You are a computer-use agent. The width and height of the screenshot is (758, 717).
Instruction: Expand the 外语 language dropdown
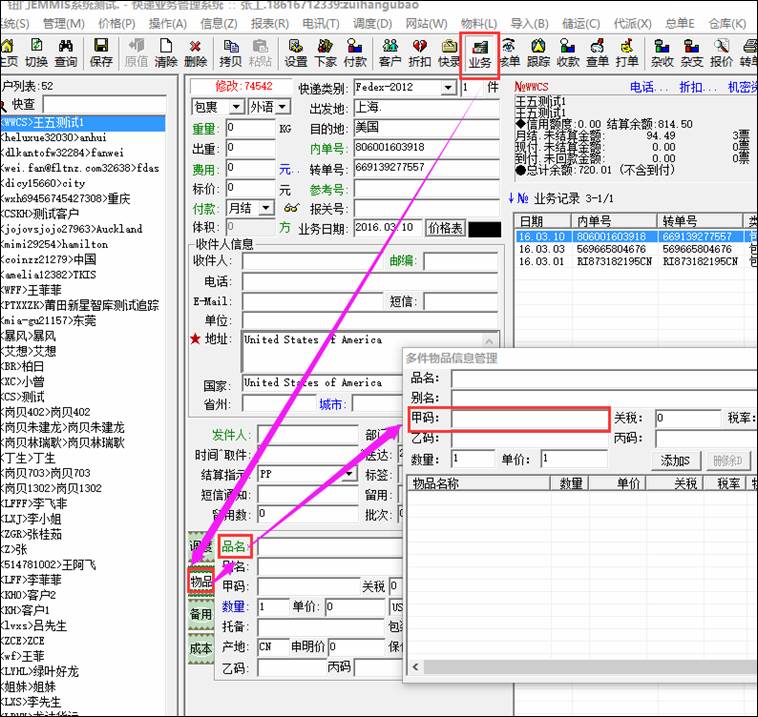[283, 107]
